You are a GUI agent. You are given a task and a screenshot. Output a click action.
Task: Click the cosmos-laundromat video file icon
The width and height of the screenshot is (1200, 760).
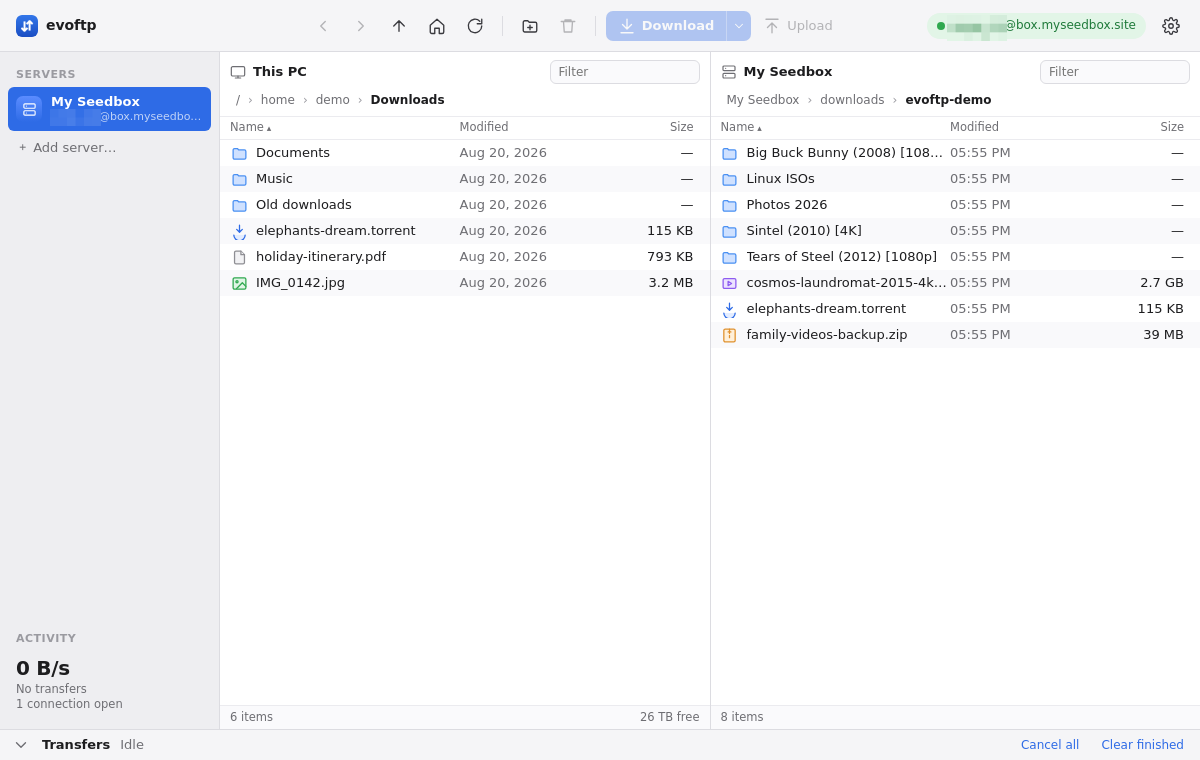pyautogui.click(x=729, y=283)
